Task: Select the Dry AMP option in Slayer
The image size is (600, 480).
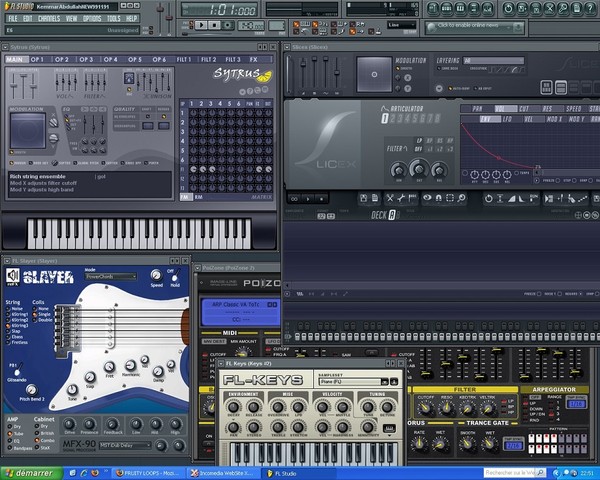Action: 14,426
